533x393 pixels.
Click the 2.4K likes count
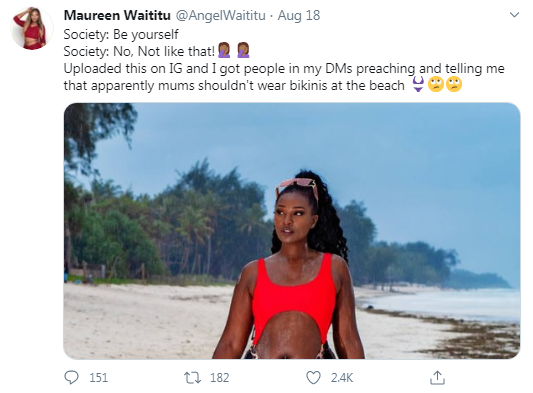click(342, 378)
